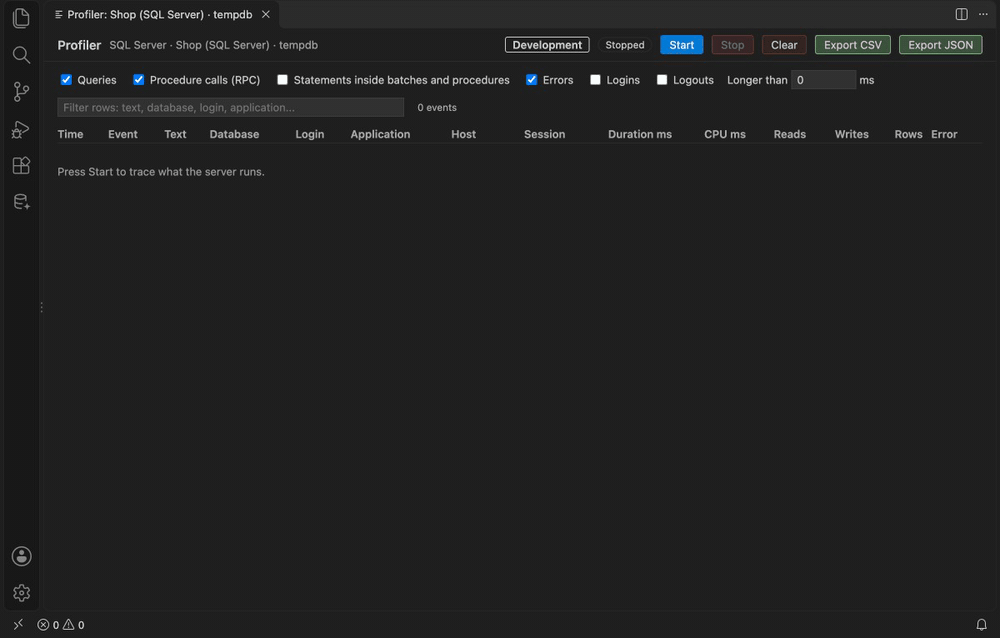Click the 0 events counter
This screenshot has width=1000, height=638.
(x=437, y=107)
